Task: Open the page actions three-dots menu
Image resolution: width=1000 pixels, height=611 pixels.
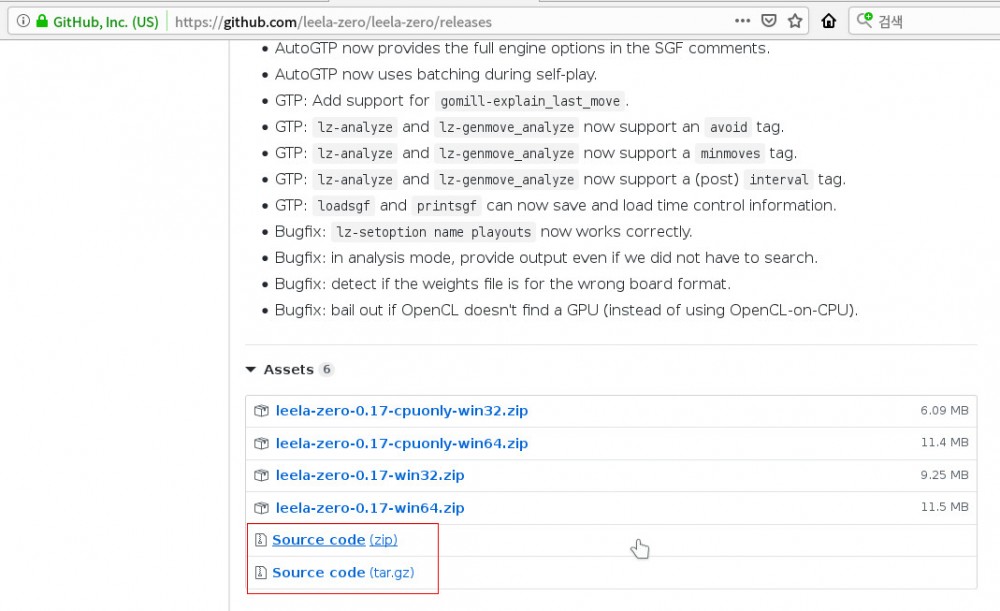Action: 742,21
